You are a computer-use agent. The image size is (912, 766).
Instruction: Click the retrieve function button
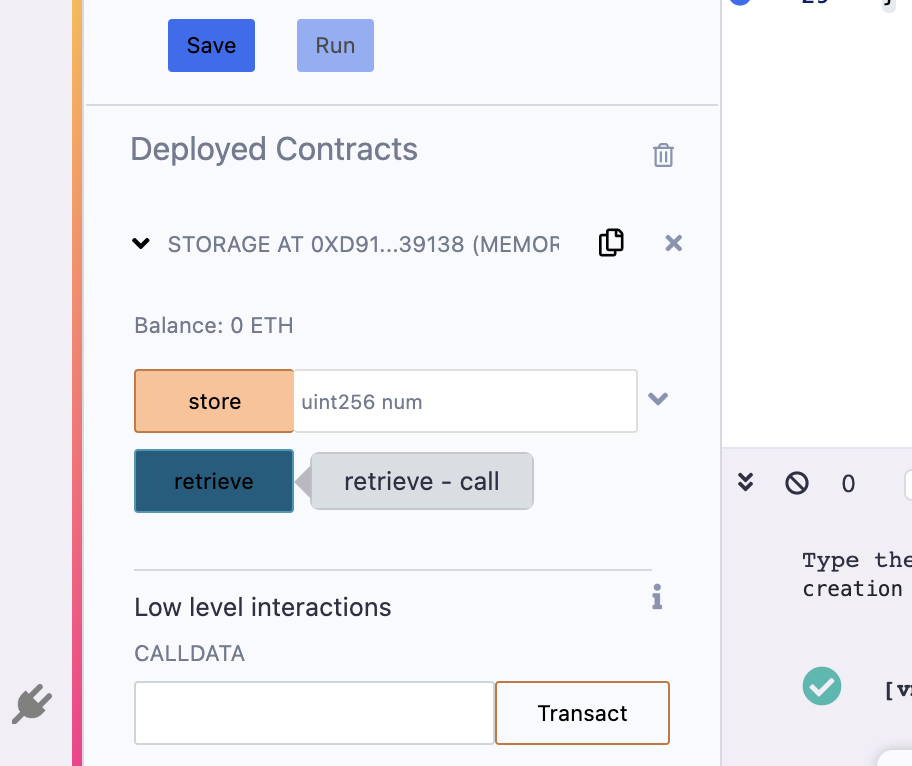(x=214, y=481)
